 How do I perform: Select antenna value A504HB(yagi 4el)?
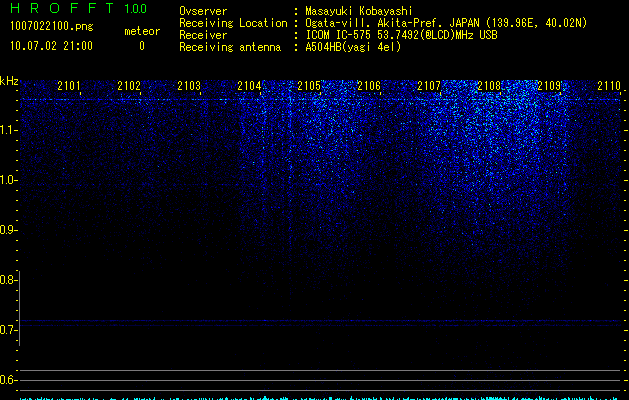[x=353, y=47]
